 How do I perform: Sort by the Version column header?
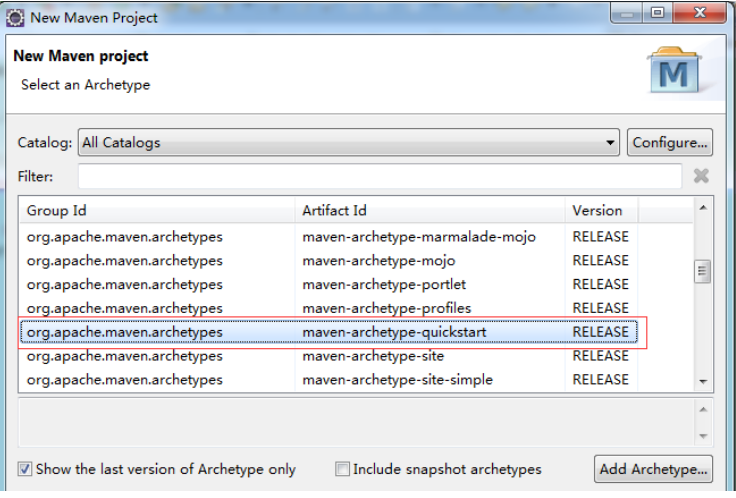point(601,210)
